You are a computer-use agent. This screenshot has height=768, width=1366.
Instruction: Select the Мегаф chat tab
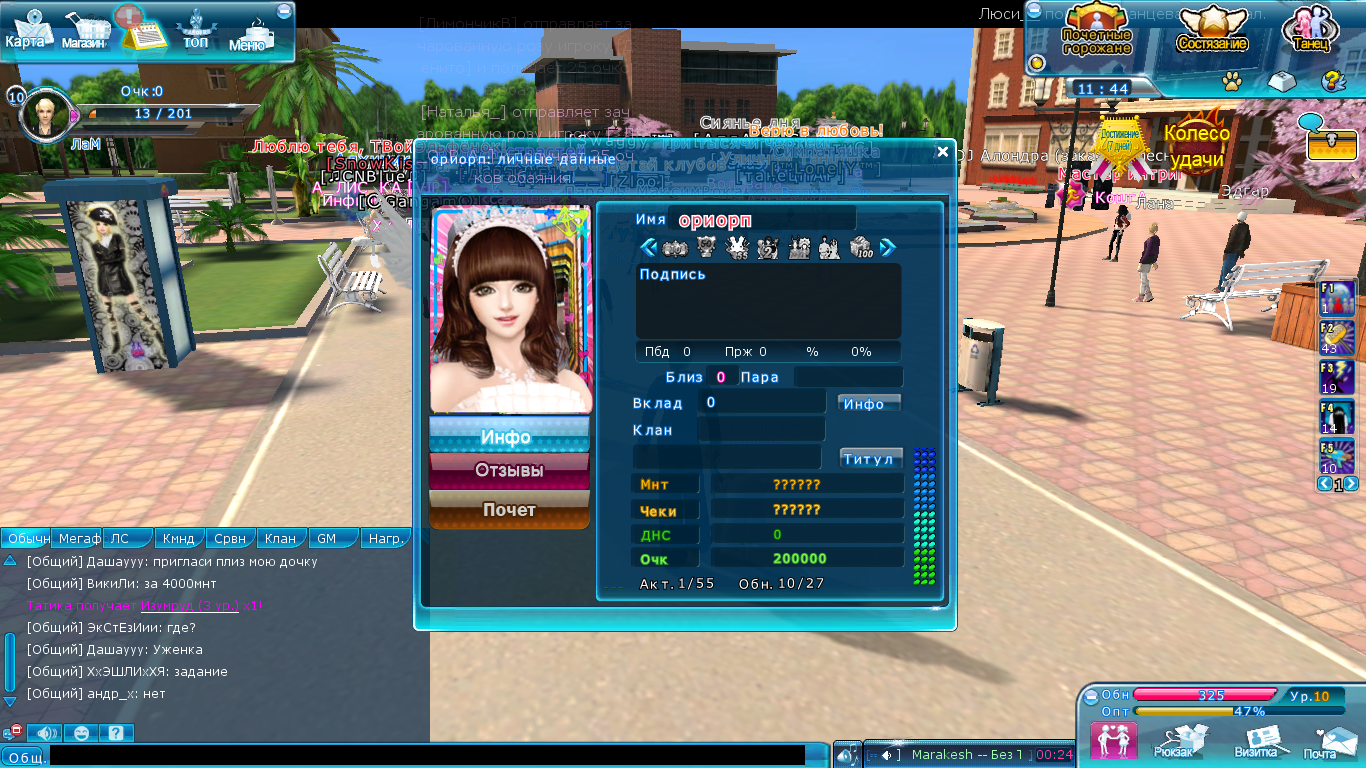78,538
